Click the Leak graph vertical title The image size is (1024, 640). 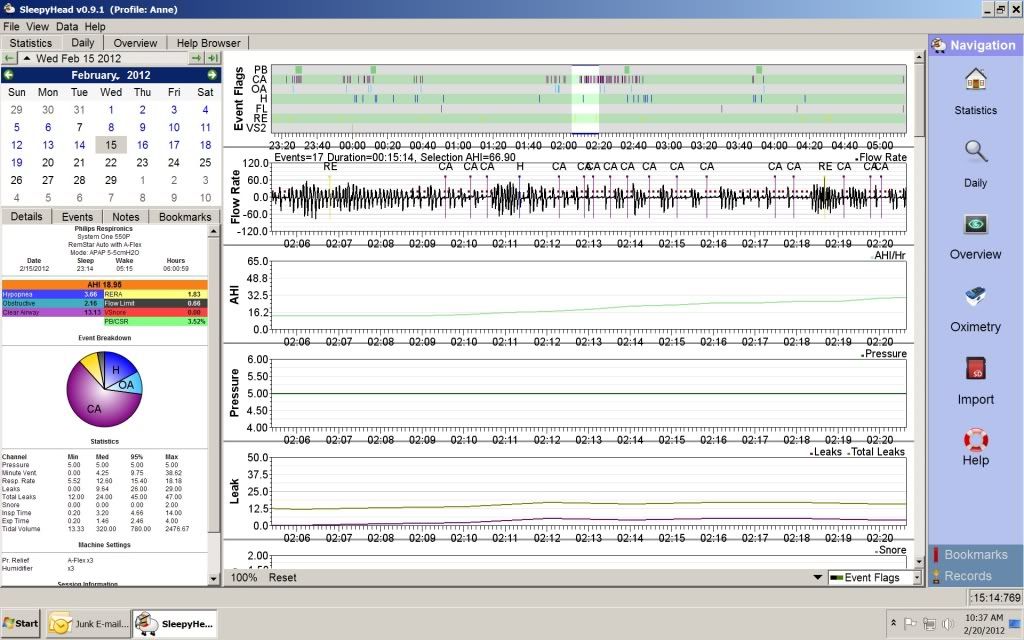(x=235, y=491)
